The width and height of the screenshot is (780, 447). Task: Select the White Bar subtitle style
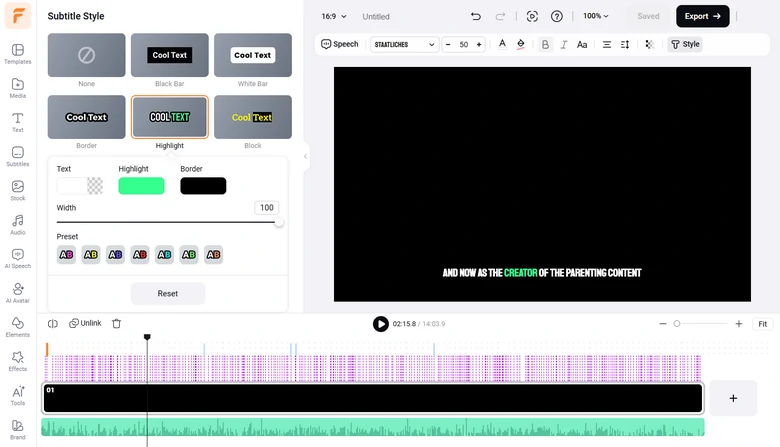point(253,55)
